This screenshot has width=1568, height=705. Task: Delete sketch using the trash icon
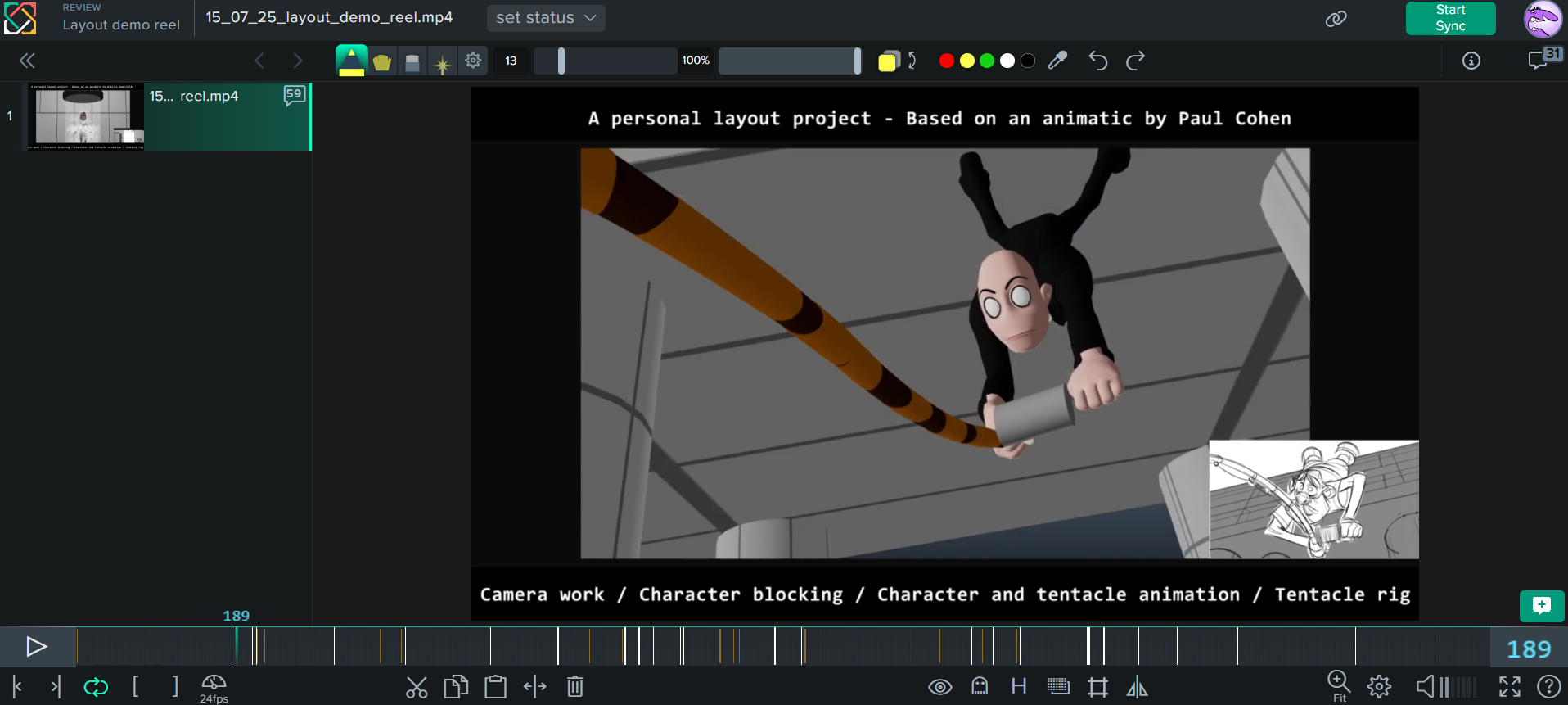pyautogui.click(x=574, y=687)
